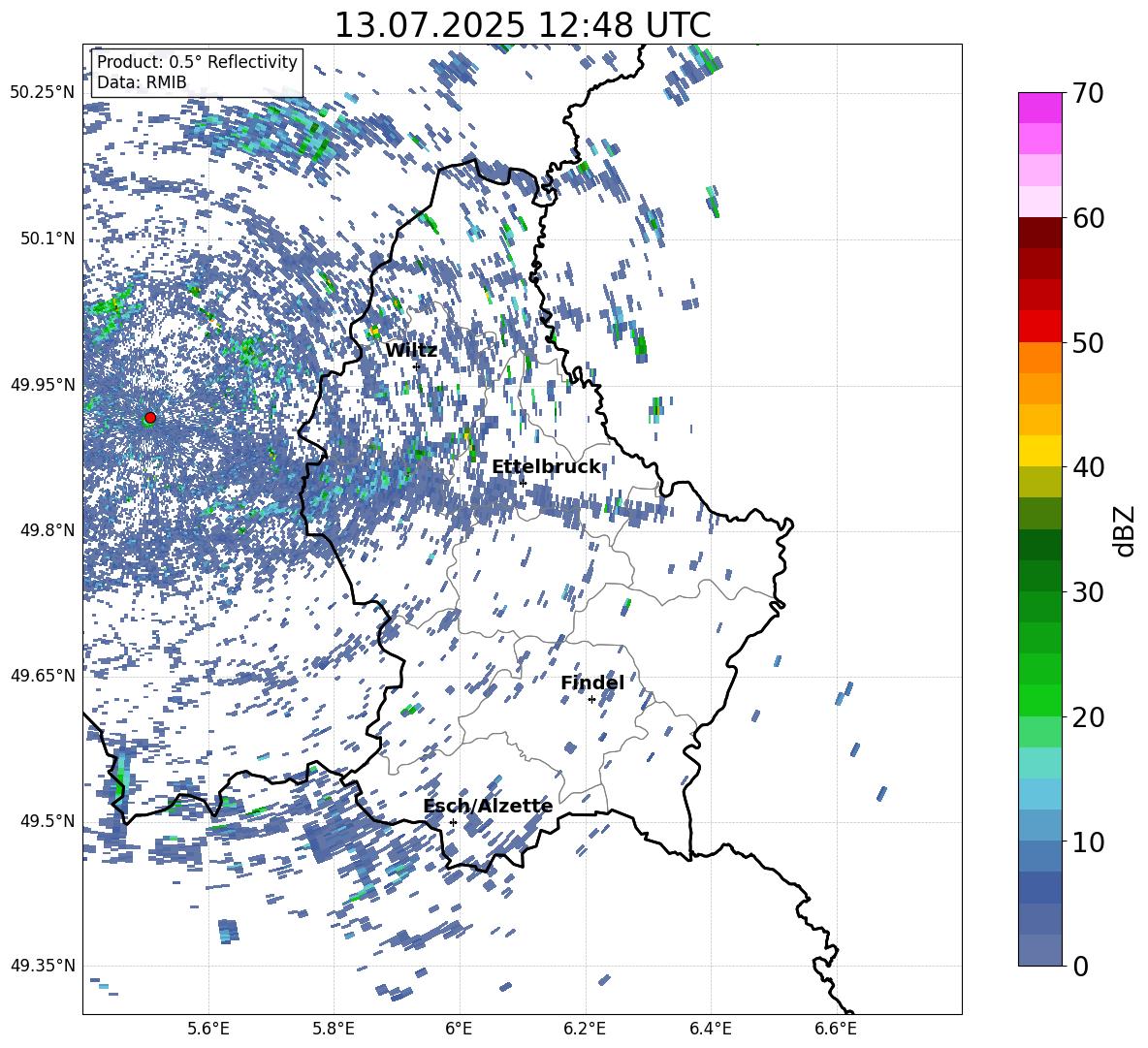1148x1048 pixels.
Task: Click the 50.1°N latitude label
Action: coord(47,238)
